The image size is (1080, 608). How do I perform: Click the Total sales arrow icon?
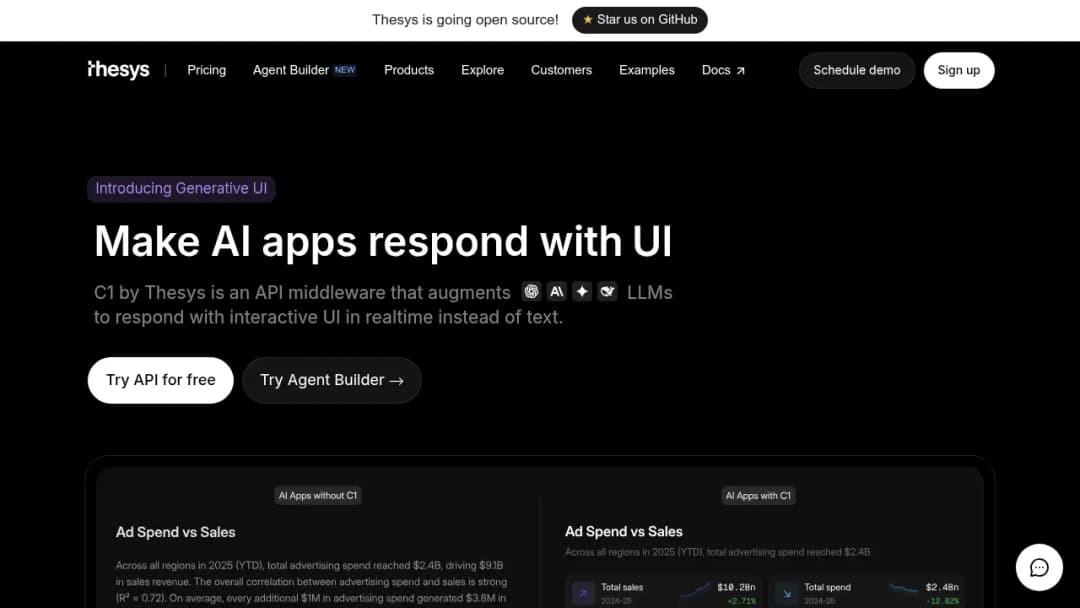point(583,593)
